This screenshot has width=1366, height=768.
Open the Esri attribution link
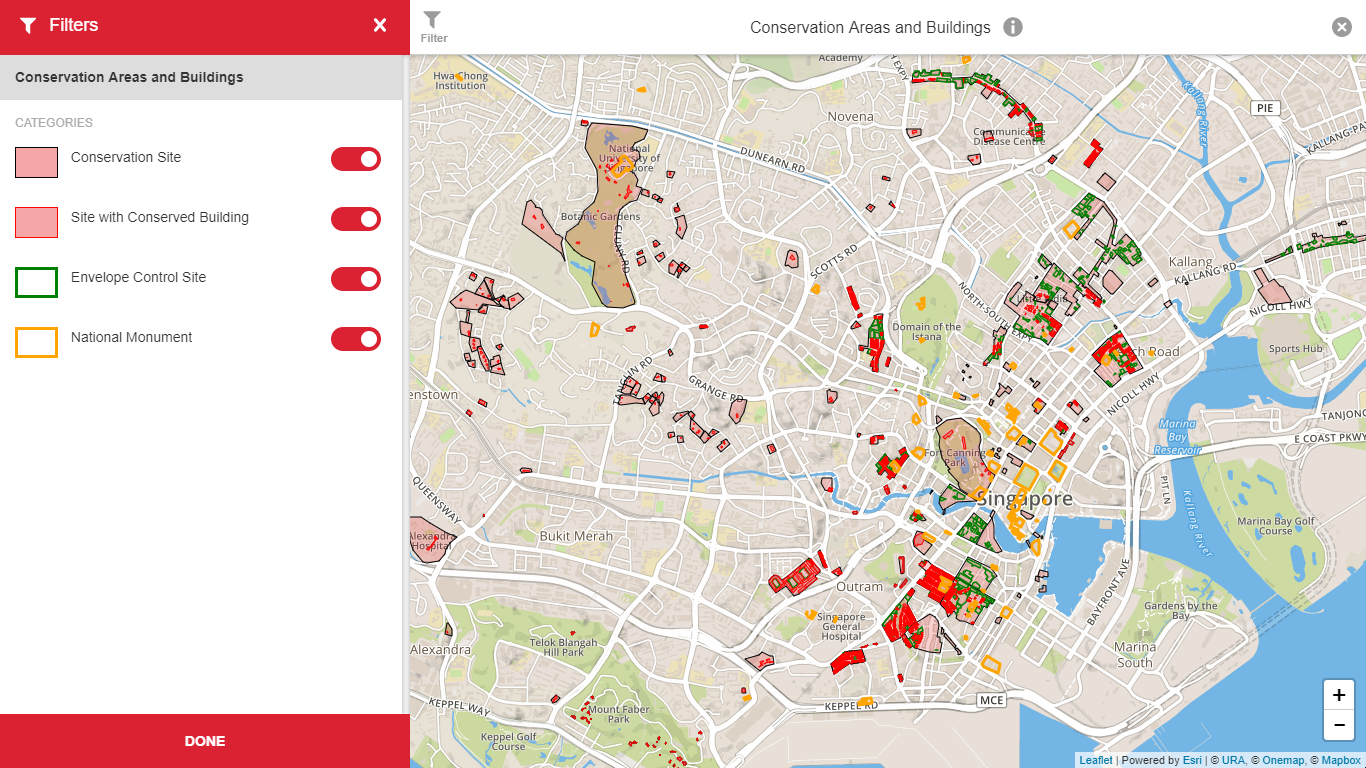pos(1192,760)
